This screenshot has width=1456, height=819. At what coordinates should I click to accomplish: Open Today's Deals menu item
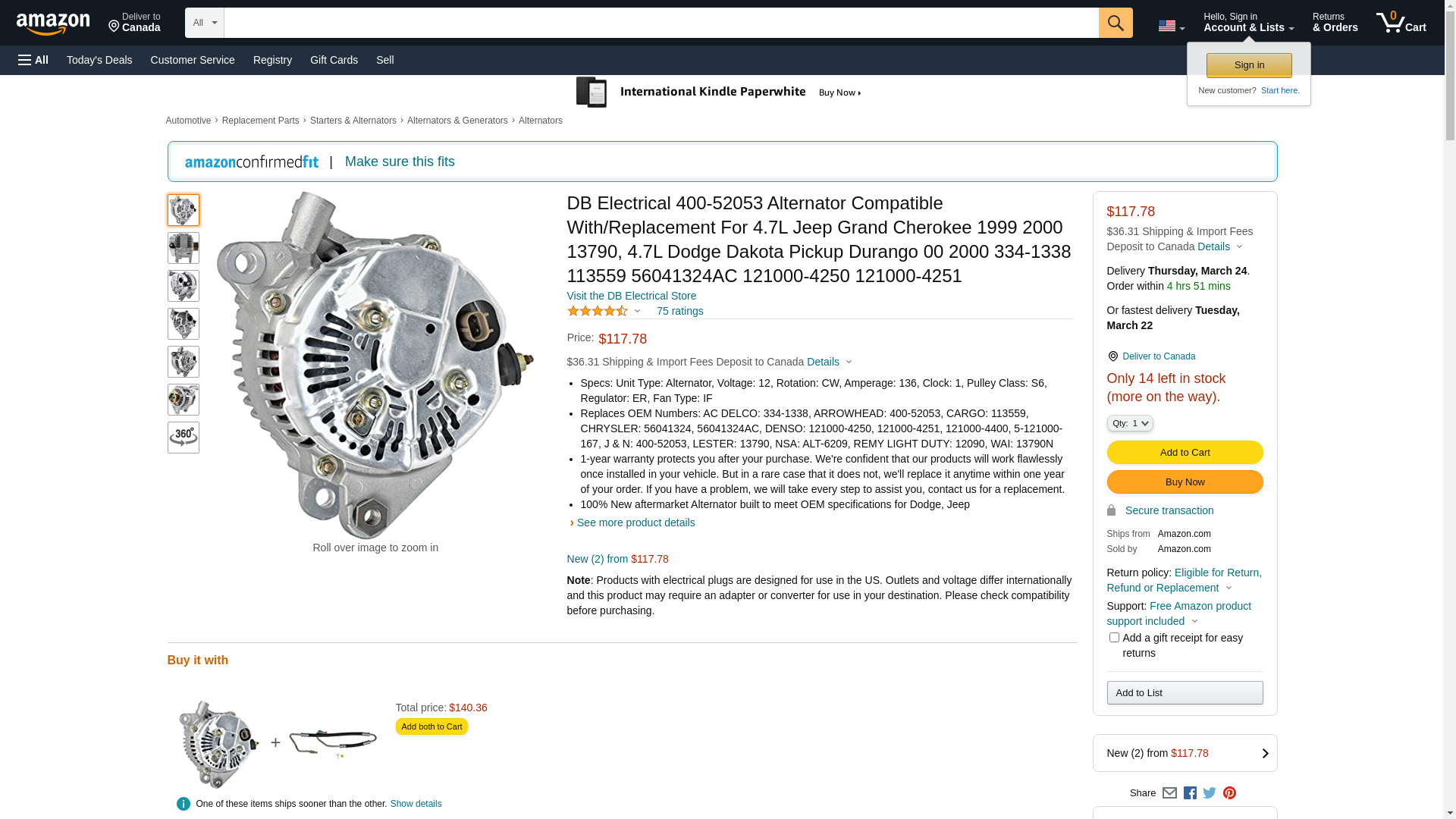(x=99, y=60)
